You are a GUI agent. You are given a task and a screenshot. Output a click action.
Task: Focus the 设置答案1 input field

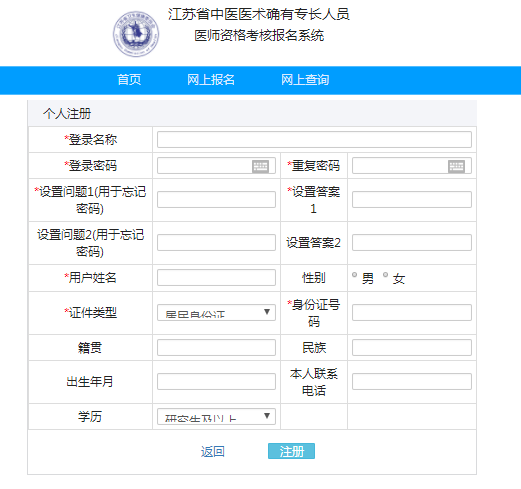[x=412, y=199]
